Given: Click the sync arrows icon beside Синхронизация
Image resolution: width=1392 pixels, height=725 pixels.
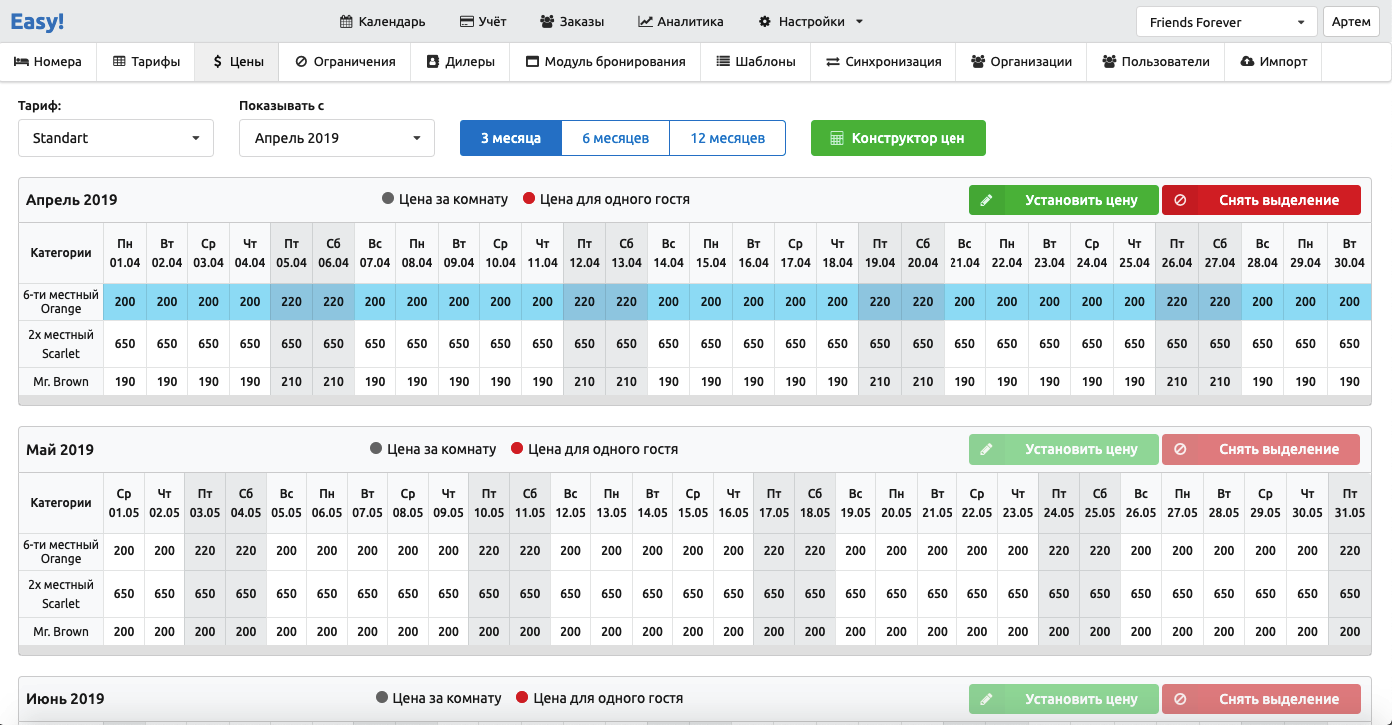Looking at the screenshot, I should tap(832, 61).
